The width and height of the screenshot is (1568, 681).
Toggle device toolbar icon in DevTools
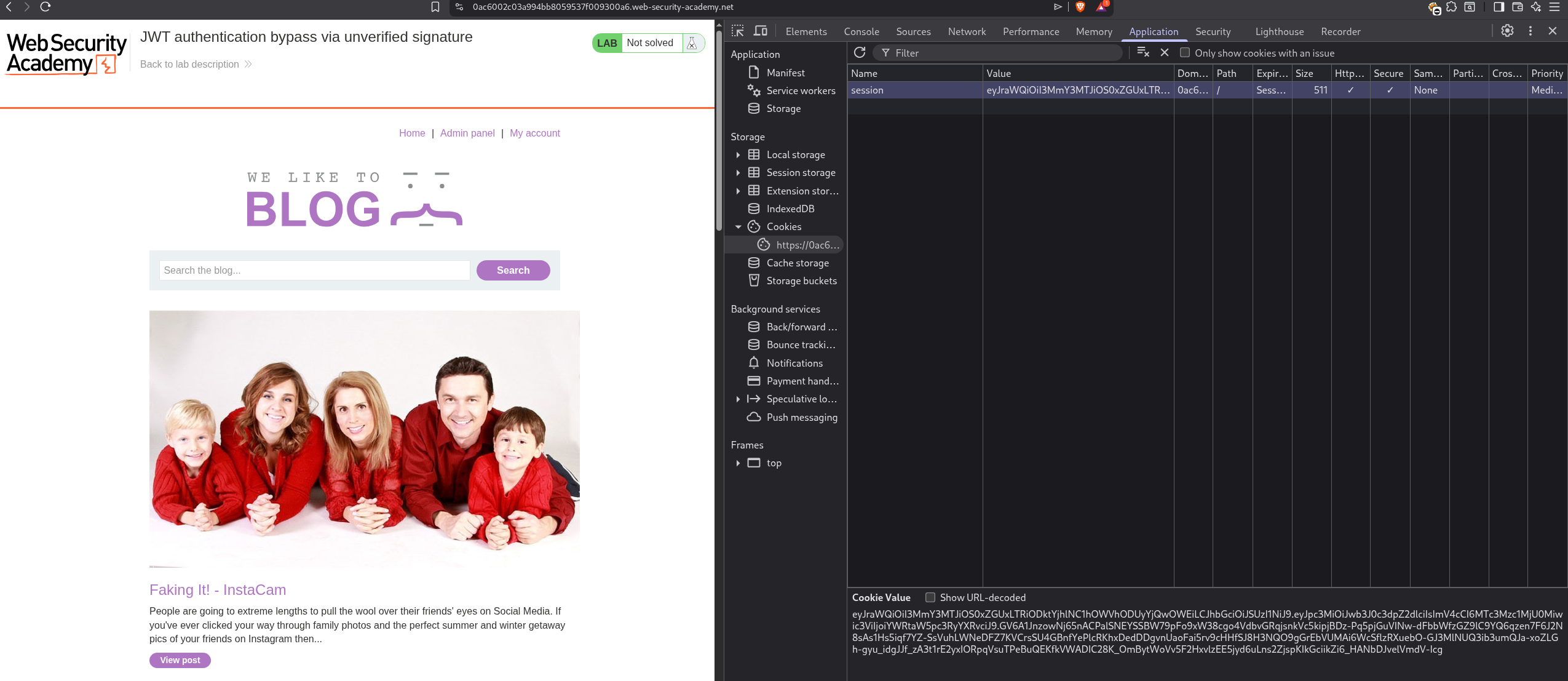click(x=761, y=31)
